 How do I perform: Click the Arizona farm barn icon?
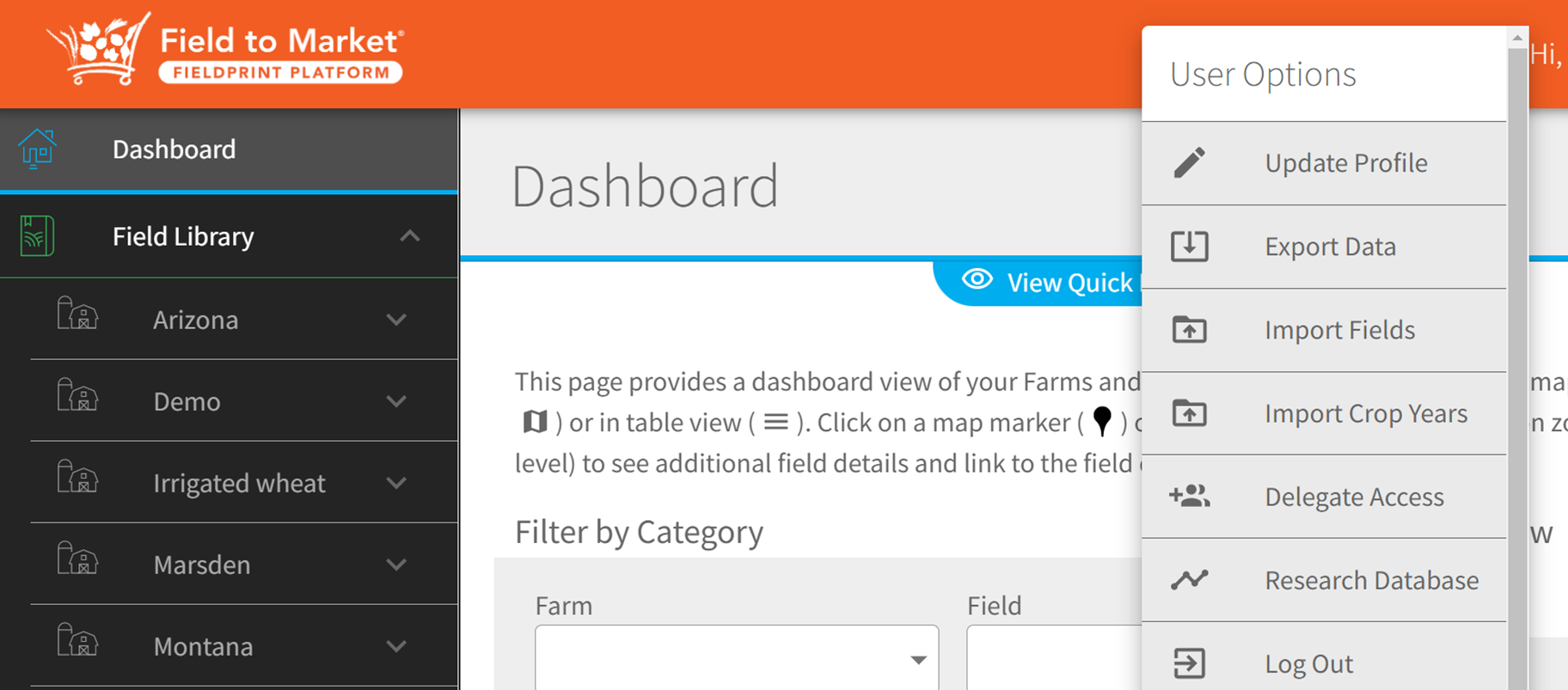tap(77, 314)
